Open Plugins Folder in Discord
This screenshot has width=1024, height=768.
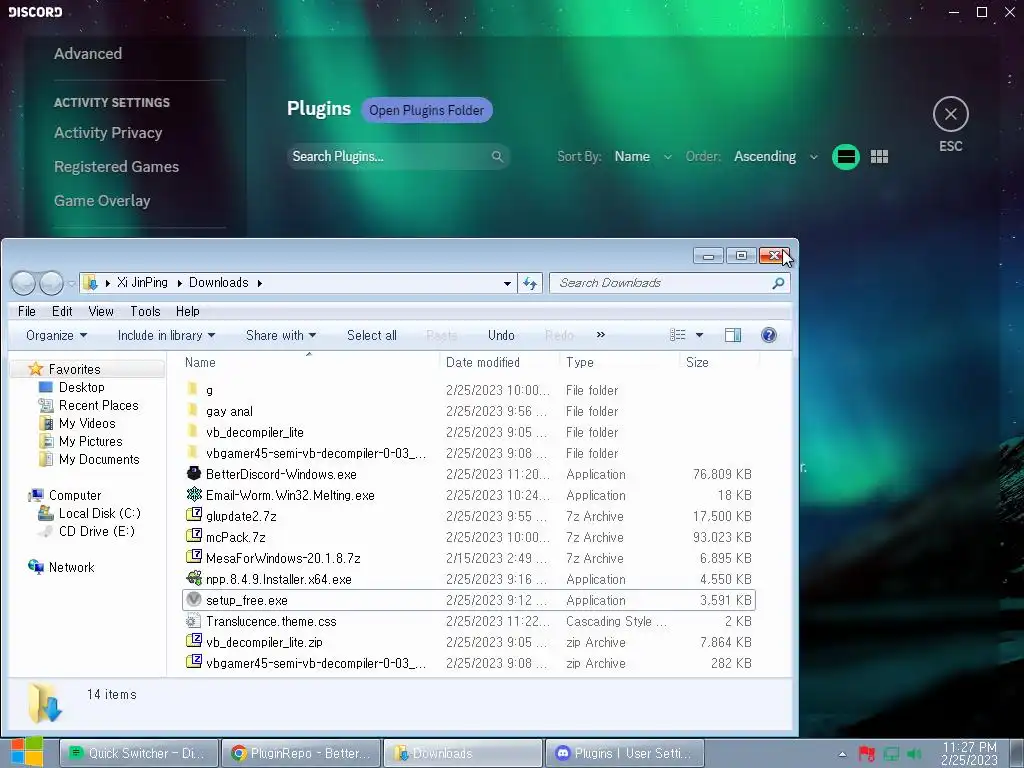point(426,110)
